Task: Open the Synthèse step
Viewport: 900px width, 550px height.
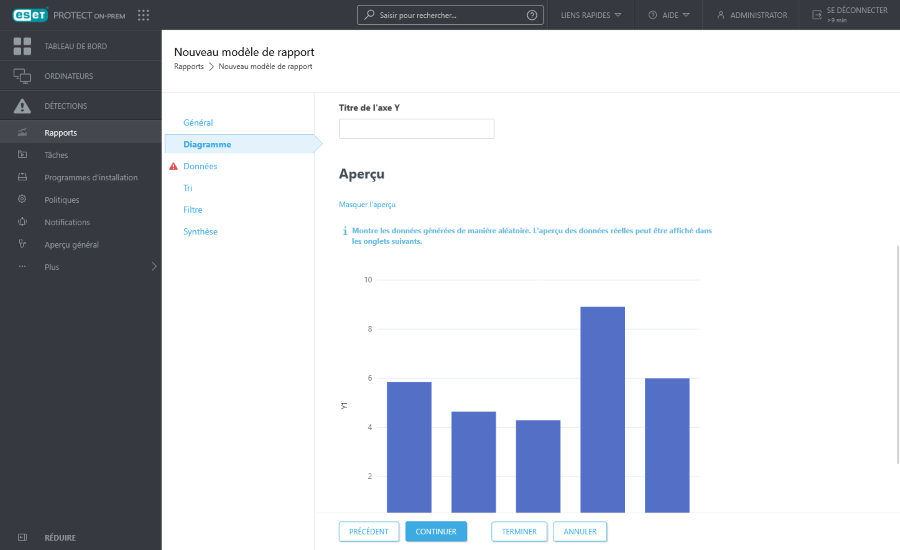Action: coord(200,232)
